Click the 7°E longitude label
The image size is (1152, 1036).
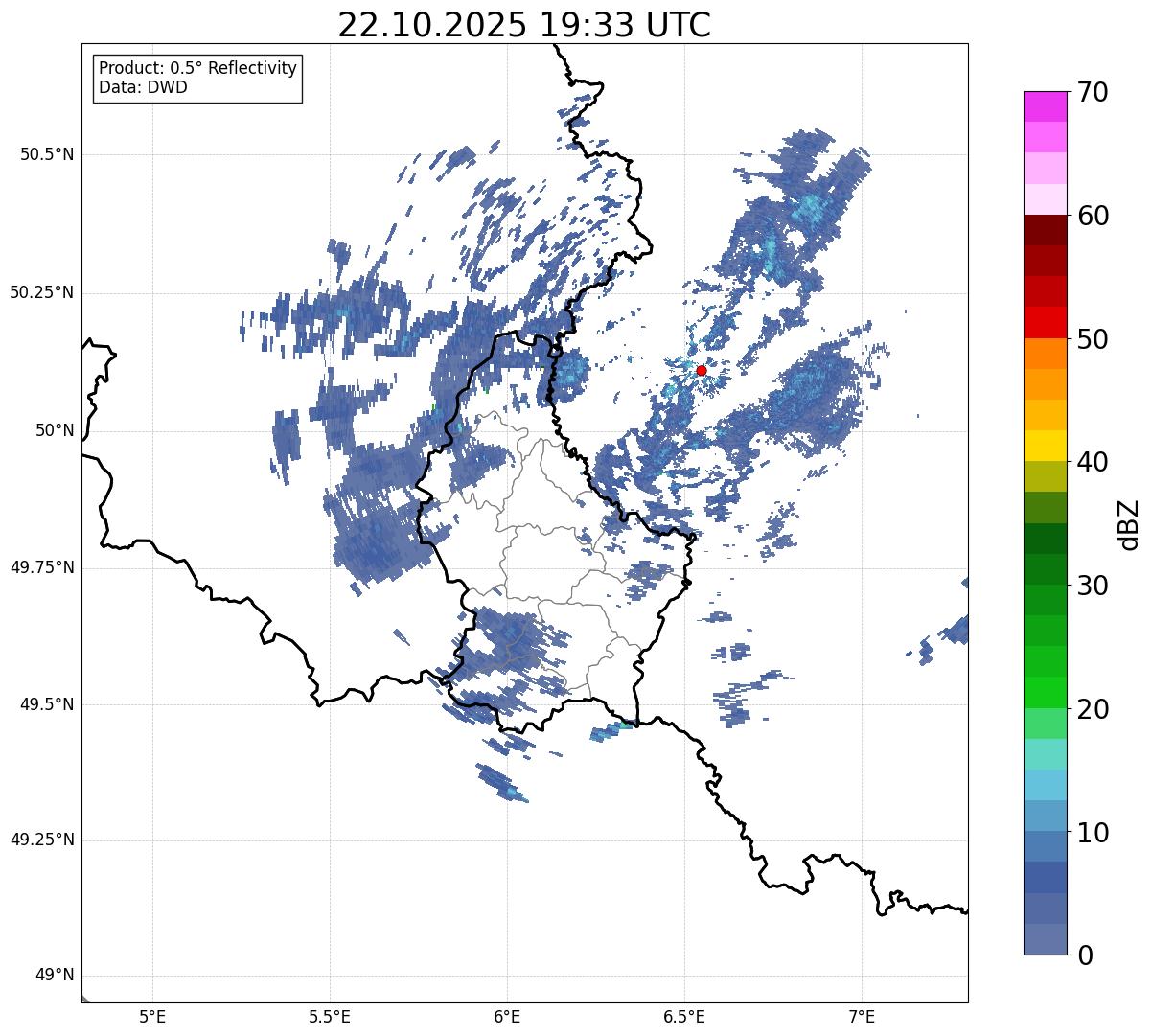862,1017
